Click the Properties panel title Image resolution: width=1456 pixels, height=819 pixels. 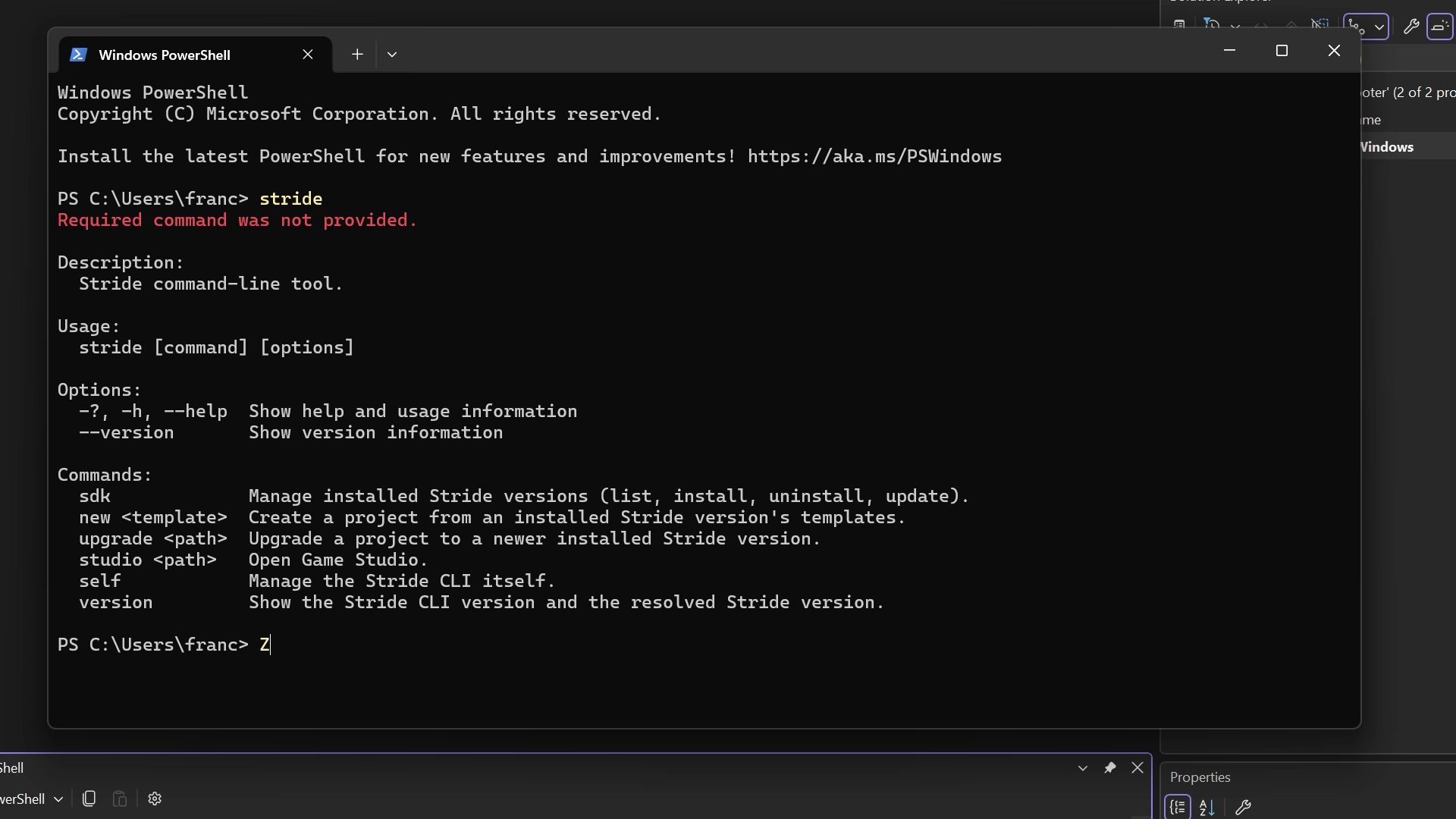[1200, 777]
